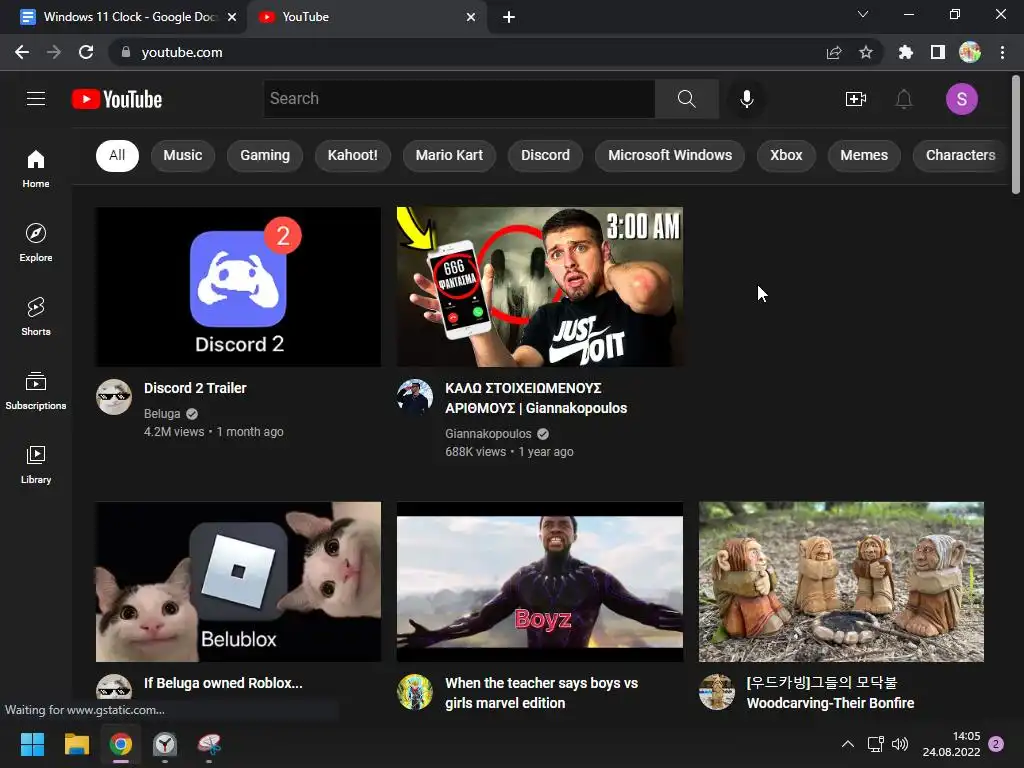Open Chrome extensions puzzle icon

905,52
